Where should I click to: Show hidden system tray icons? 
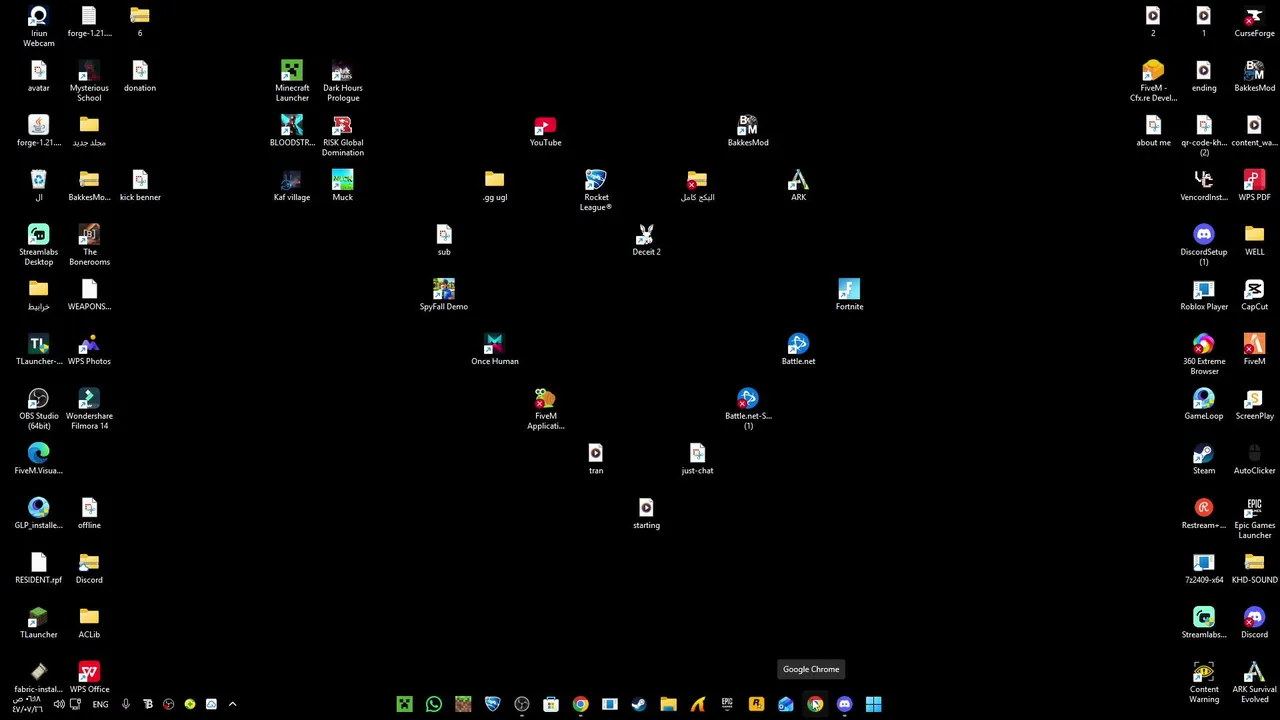tap(232, 704)
